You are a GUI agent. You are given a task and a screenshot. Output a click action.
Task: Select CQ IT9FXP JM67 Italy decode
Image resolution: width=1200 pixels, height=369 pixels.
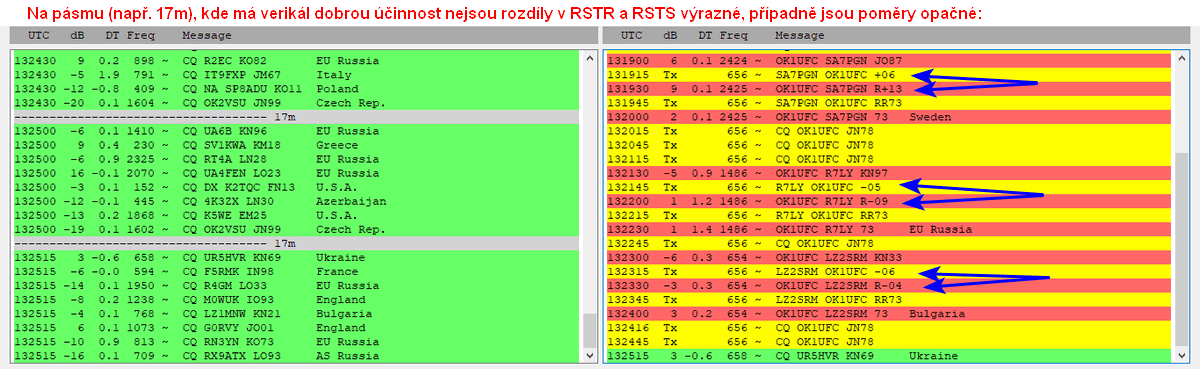[297, 74]
